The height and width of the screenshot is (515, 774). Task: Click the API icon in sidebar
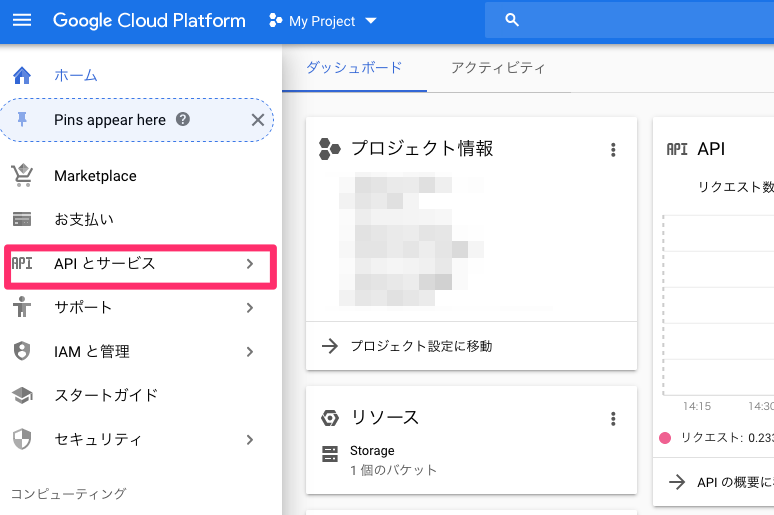[22, 263]
